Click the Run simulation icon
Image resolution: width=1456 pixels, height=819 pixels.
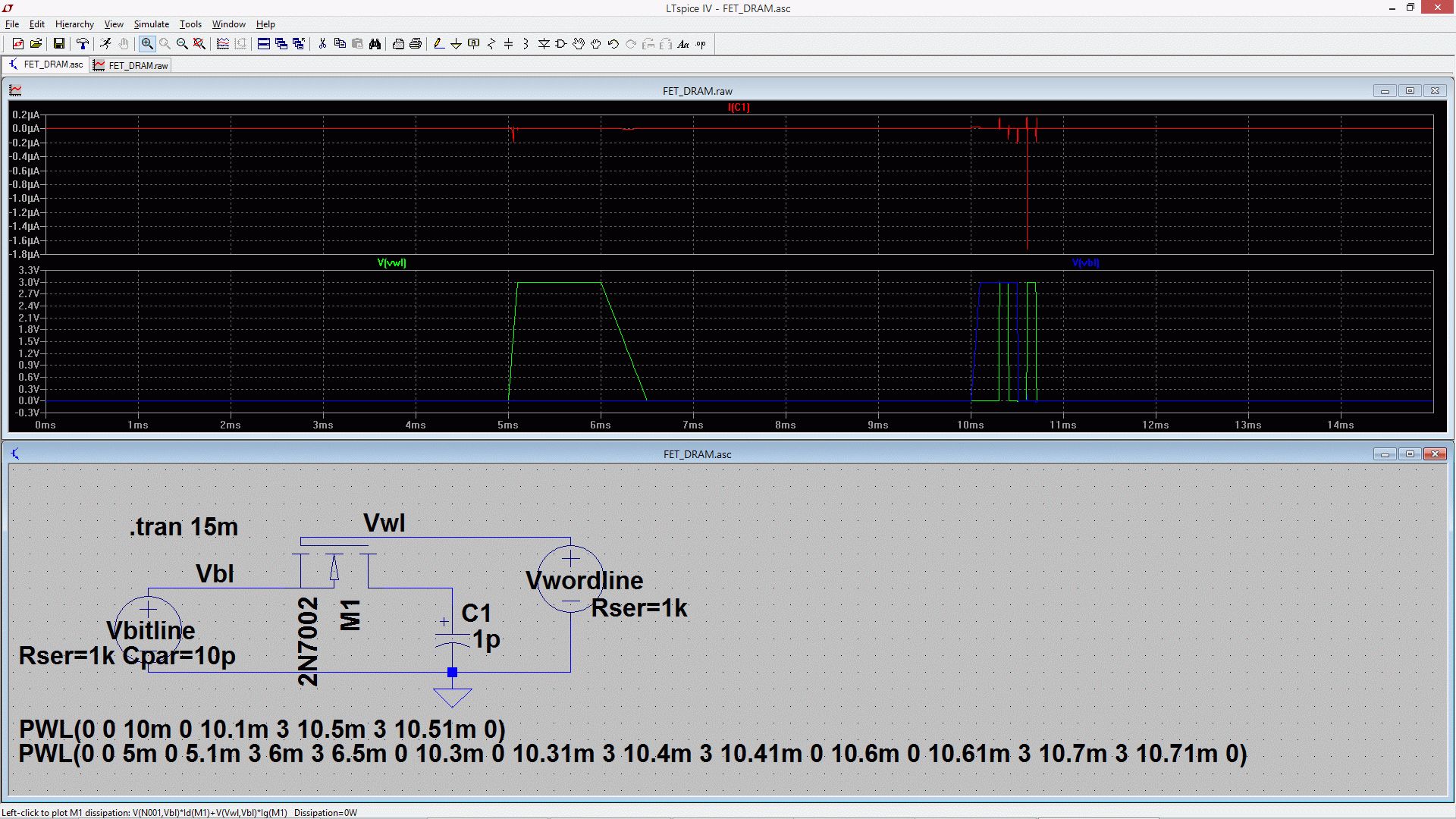[105, 44]
